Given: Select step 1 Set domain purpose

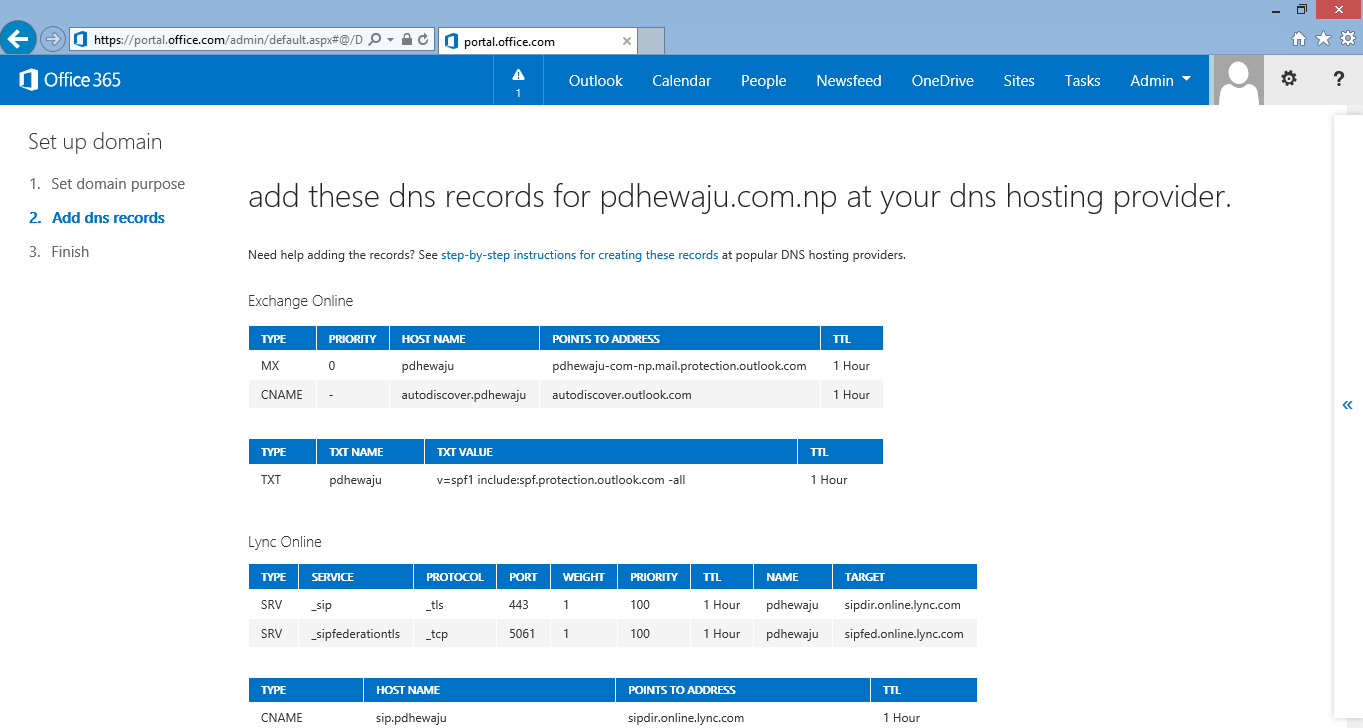Looking at the screenshot, I should [118, 184].
